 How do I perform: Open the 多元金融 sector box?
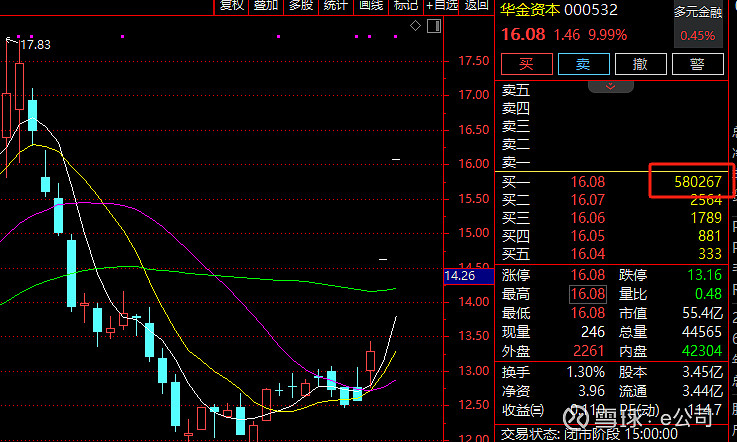(697, 25)
